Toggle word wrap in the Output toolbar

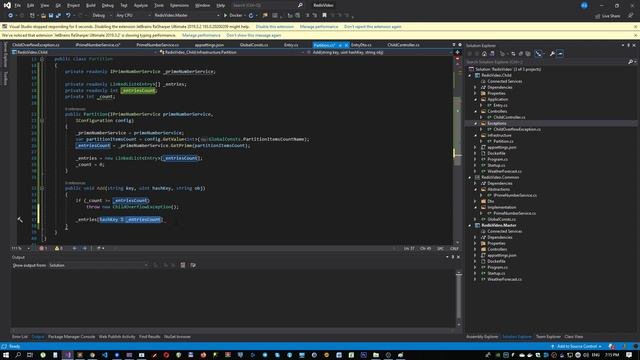193,265
